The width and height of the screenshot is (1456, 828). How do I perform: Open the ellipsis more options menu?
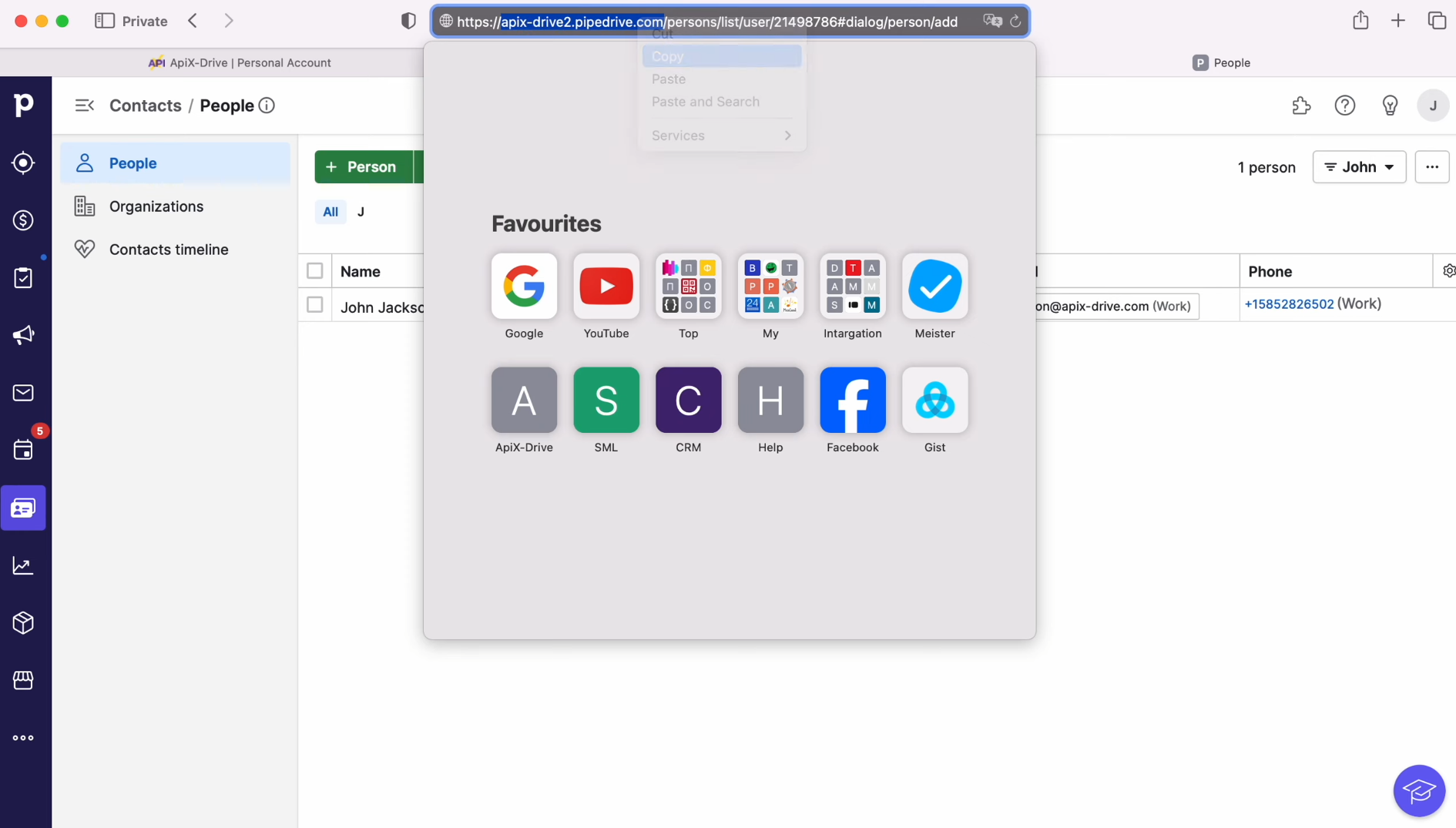1433,167
